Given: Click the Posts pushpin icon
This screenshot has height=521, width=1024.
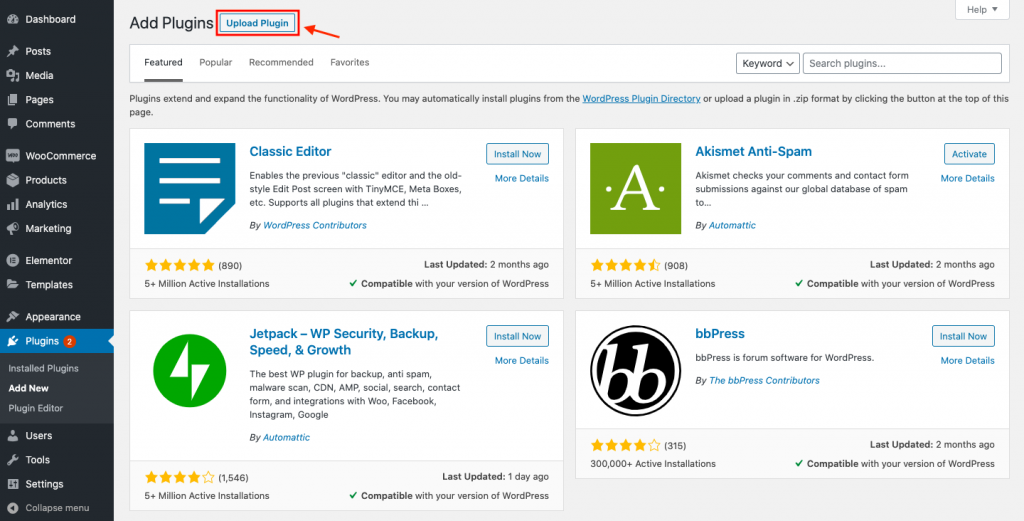Looking at the screenshot, I should coord(12,52).
